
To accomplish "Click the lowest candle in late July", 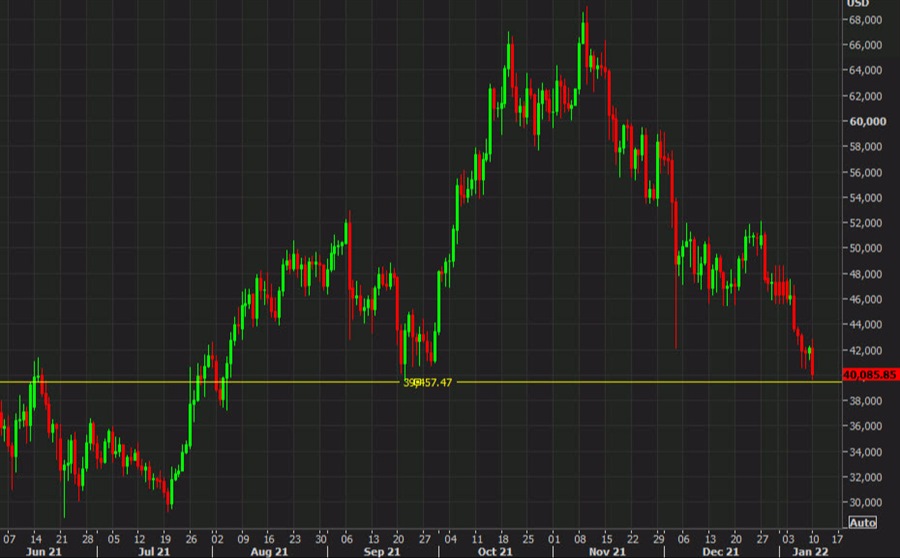I will (171, 494).
